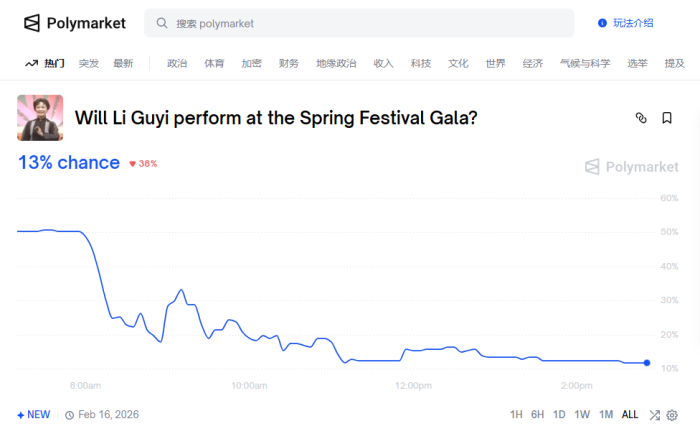The image size is (700, 439).
Task: Open the 玩法介绍 link
Action: pos(633,22)
